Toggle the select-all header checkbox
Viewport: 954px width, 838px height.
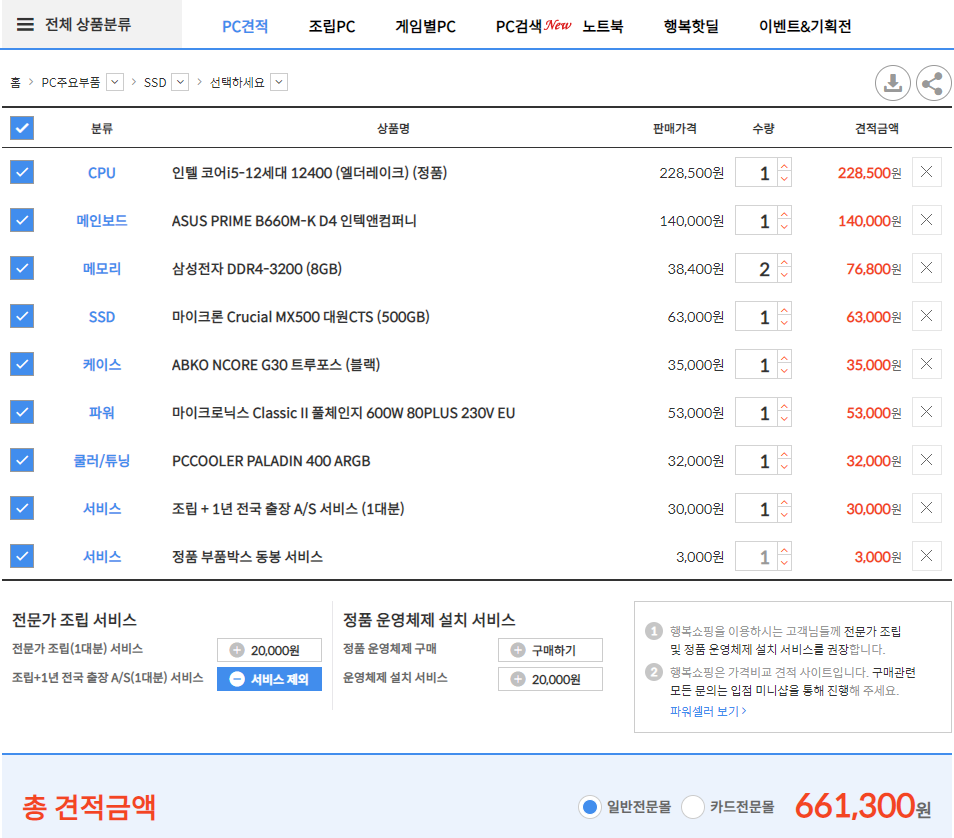pyautogui.click(x=22, y=128)
